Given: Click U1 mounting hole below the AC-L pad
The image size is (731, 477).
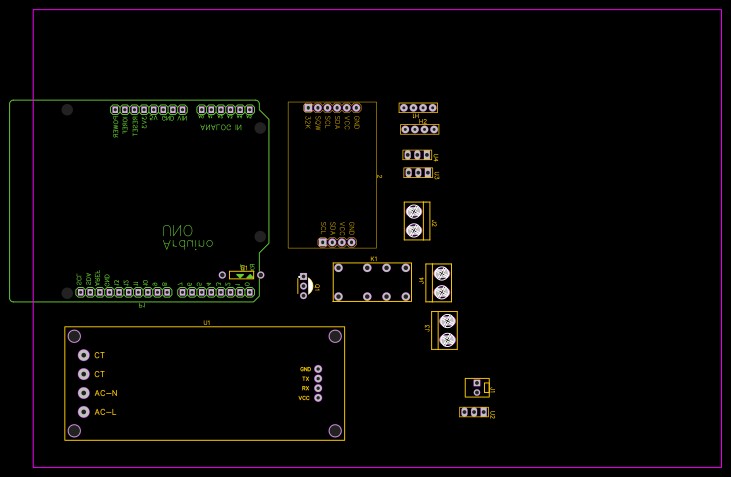Looking at the screenshot, I should pos(74,431).
